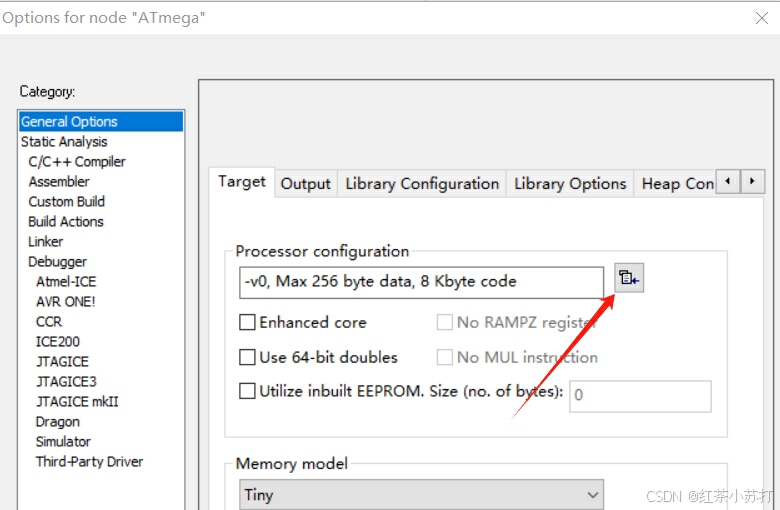
Task: Toggle Use 64-bit doubles checkbox
Action: [247, 357]
